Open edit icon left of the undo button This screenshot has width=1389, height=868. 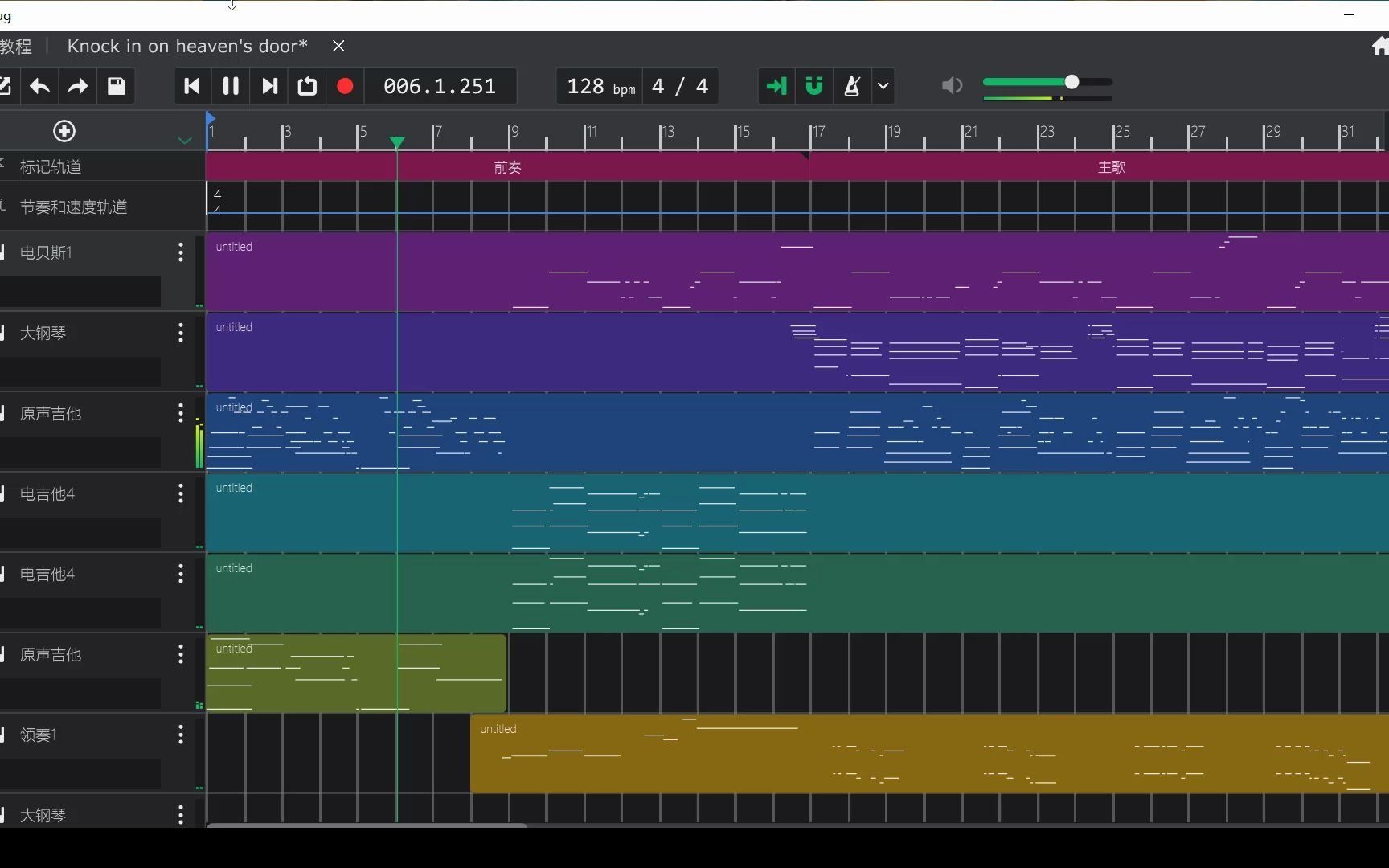pos(5,86)
